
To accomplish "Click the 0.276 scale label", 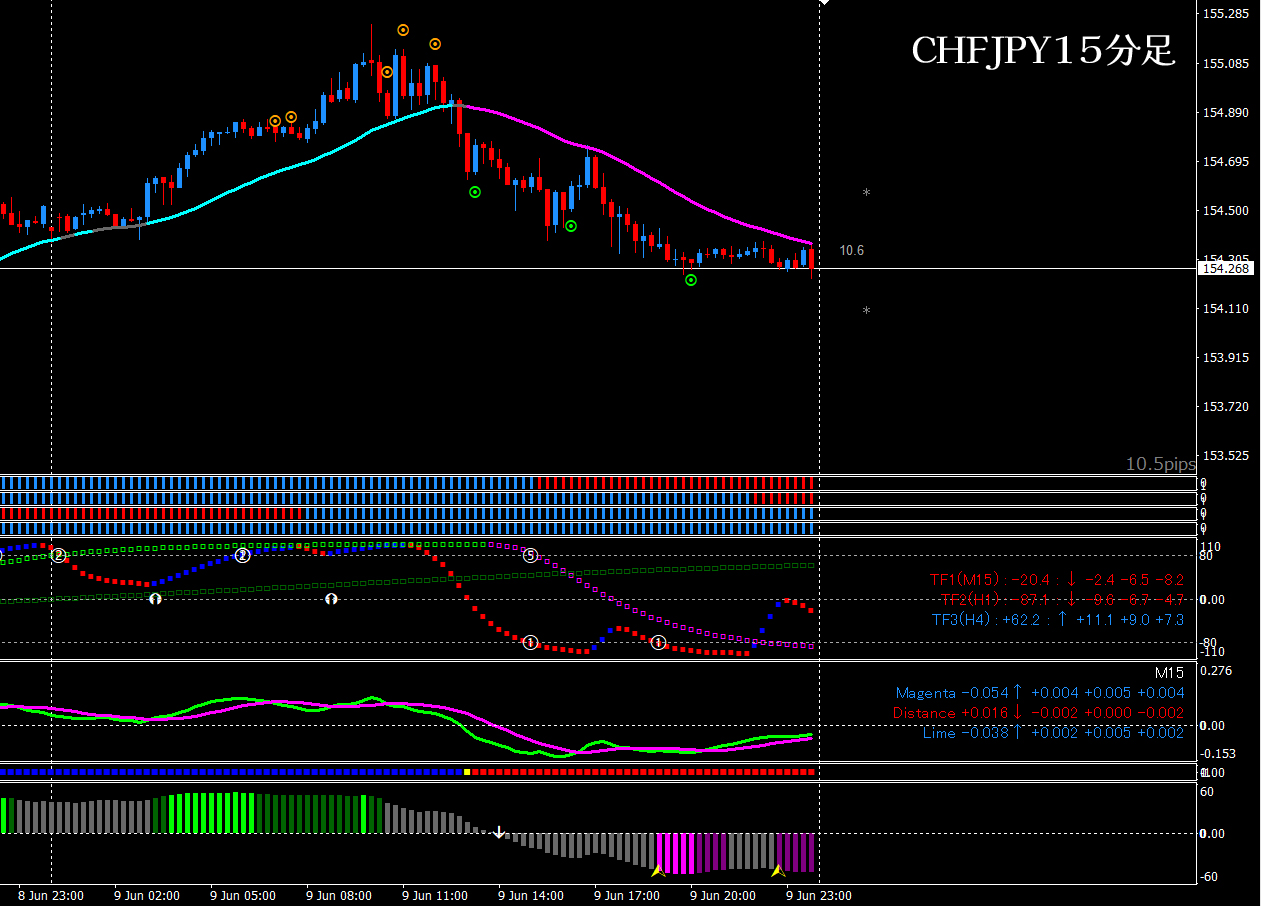I will click(1215, 671).
